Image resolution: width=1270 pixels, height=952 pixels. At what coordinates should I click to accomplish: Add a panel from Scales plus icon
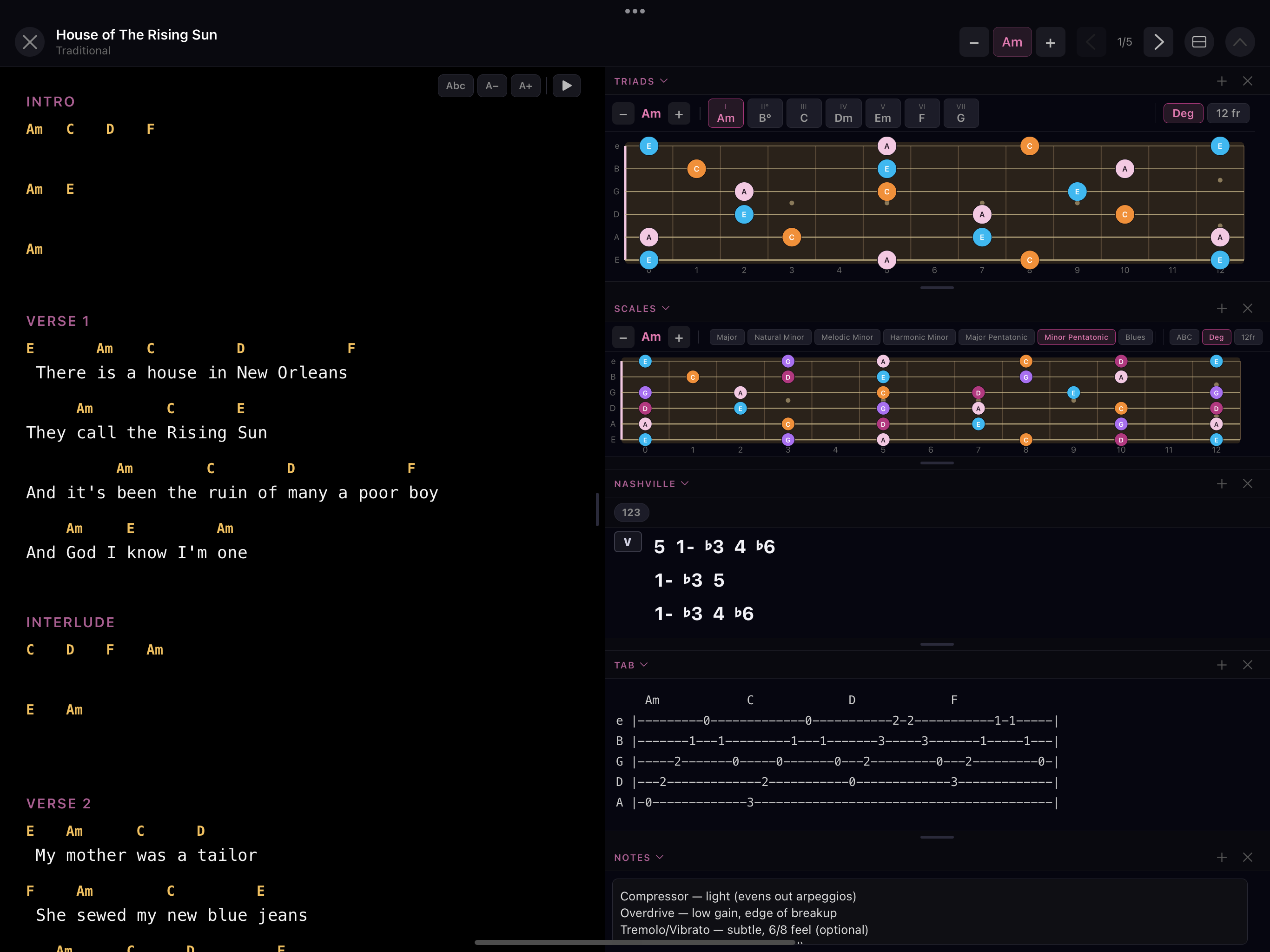1222,308
